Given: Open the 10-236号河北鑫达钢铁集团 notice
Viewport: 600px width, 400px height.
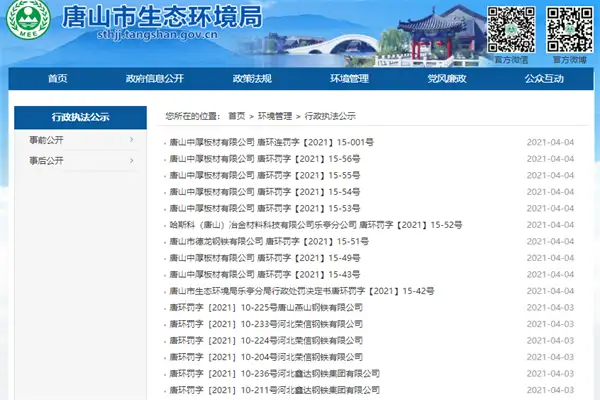Looking at the screenshot, I should point(274,373).
